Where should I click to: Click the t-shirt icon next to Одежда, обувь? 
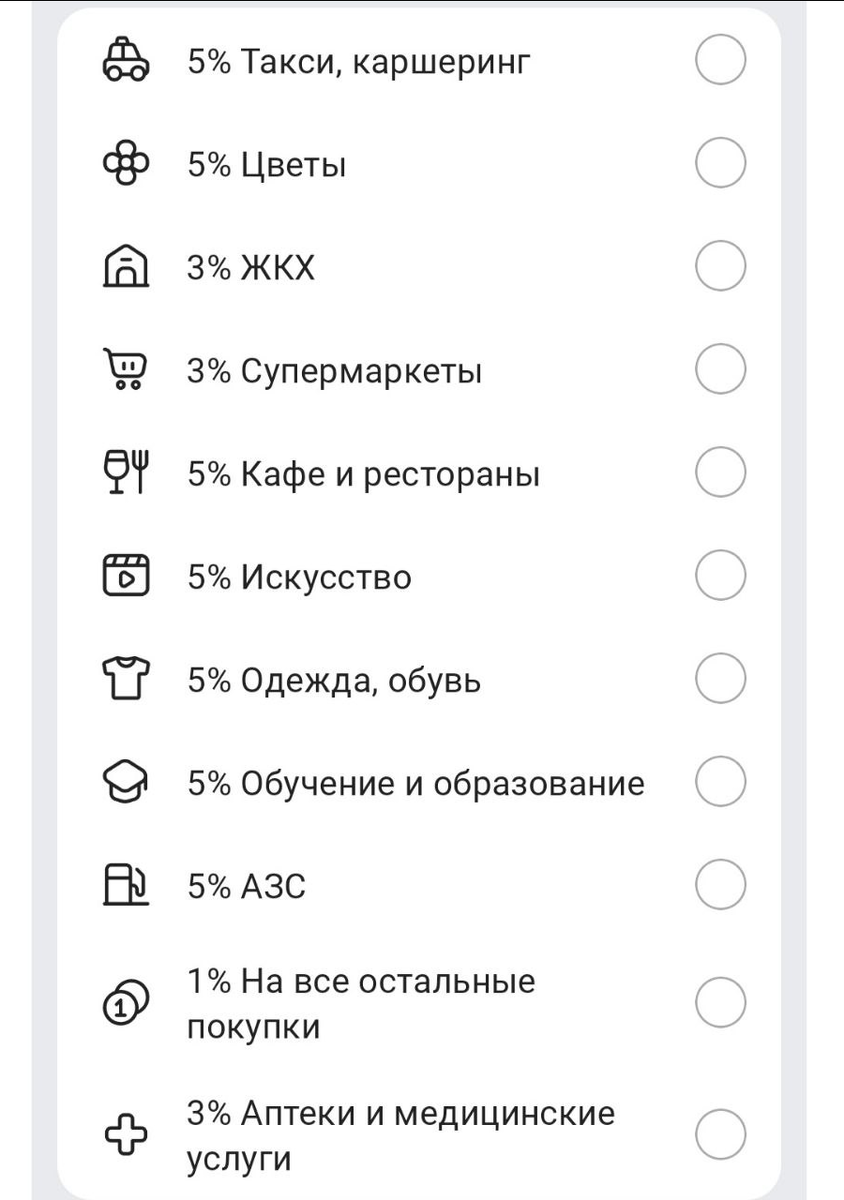pos(125,677)
